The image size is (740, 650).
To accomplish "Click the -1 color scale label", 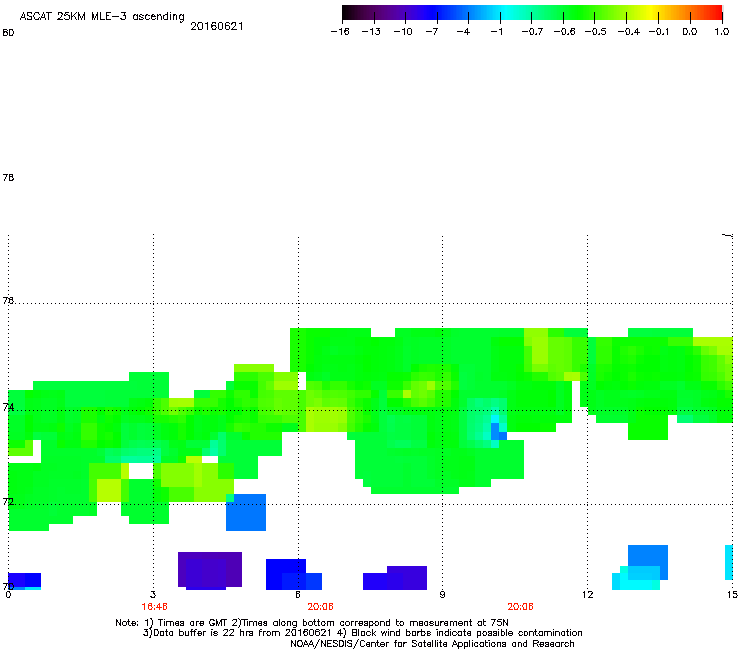I will [x=496, y=32].
